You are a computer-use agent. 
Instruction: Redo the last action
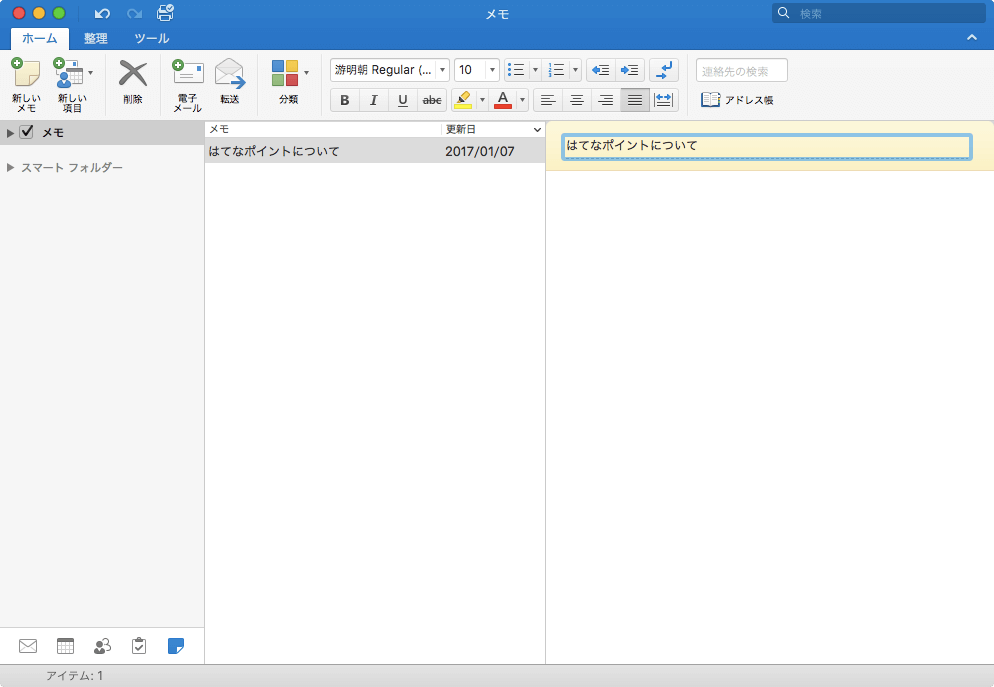134,13
